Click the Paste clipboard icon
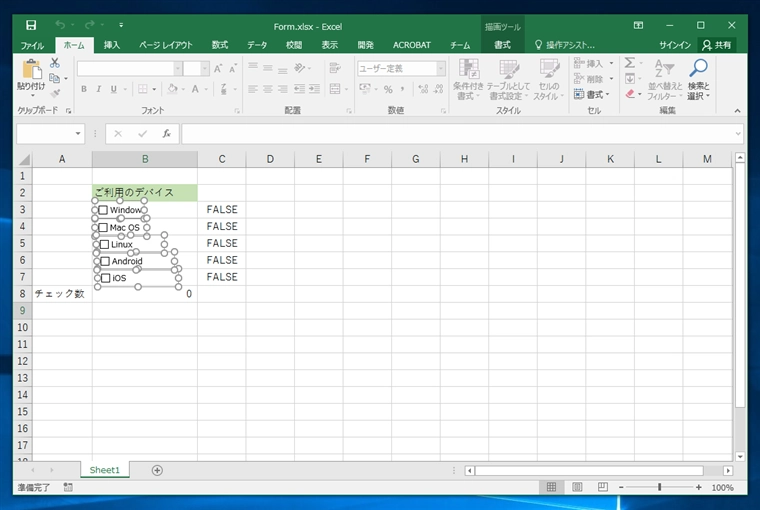 [32, 69]
